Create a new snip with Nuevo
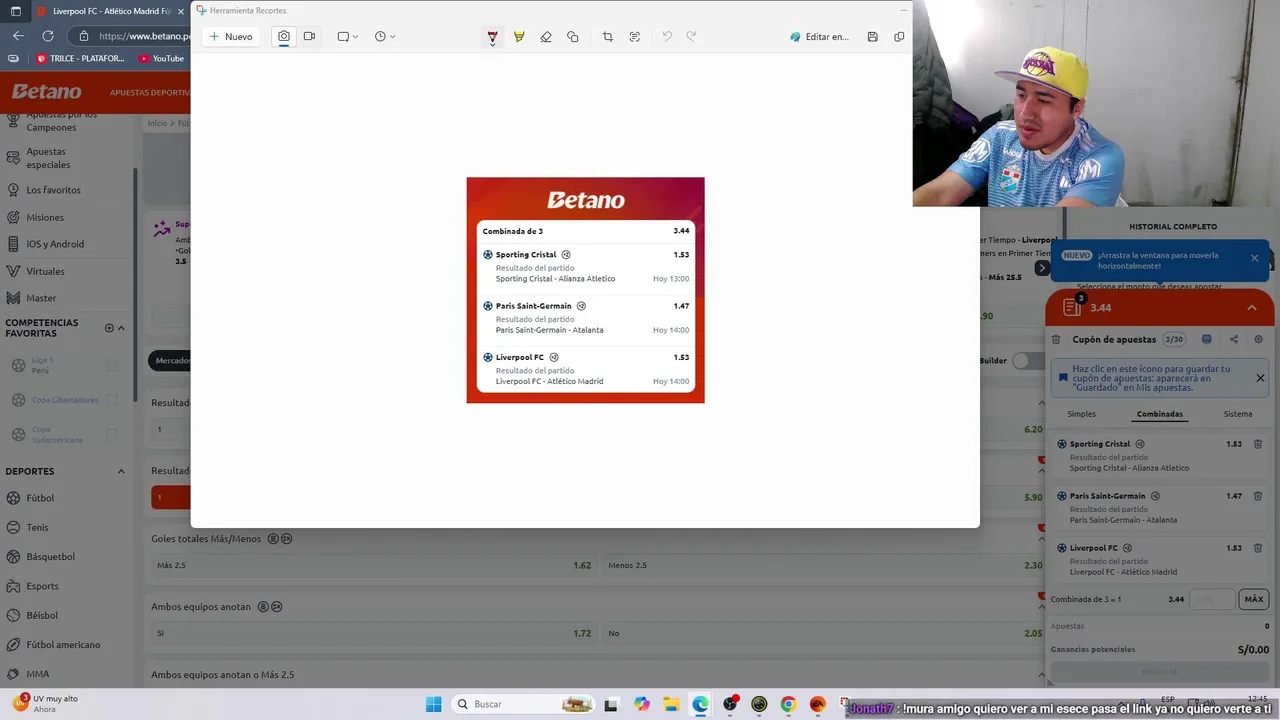1280x720 pixels. (x=231, y=37)
